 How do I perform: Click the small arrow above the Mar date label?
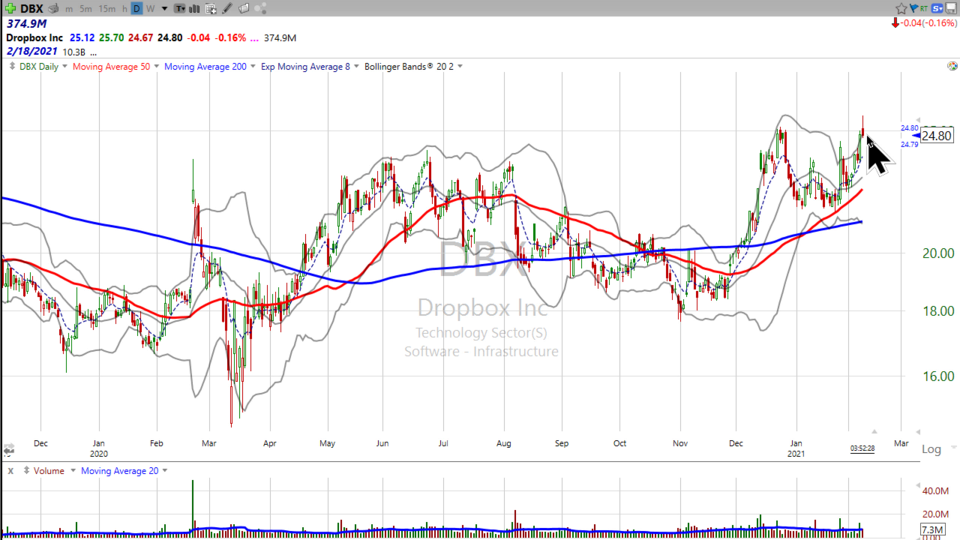(874, 432)
